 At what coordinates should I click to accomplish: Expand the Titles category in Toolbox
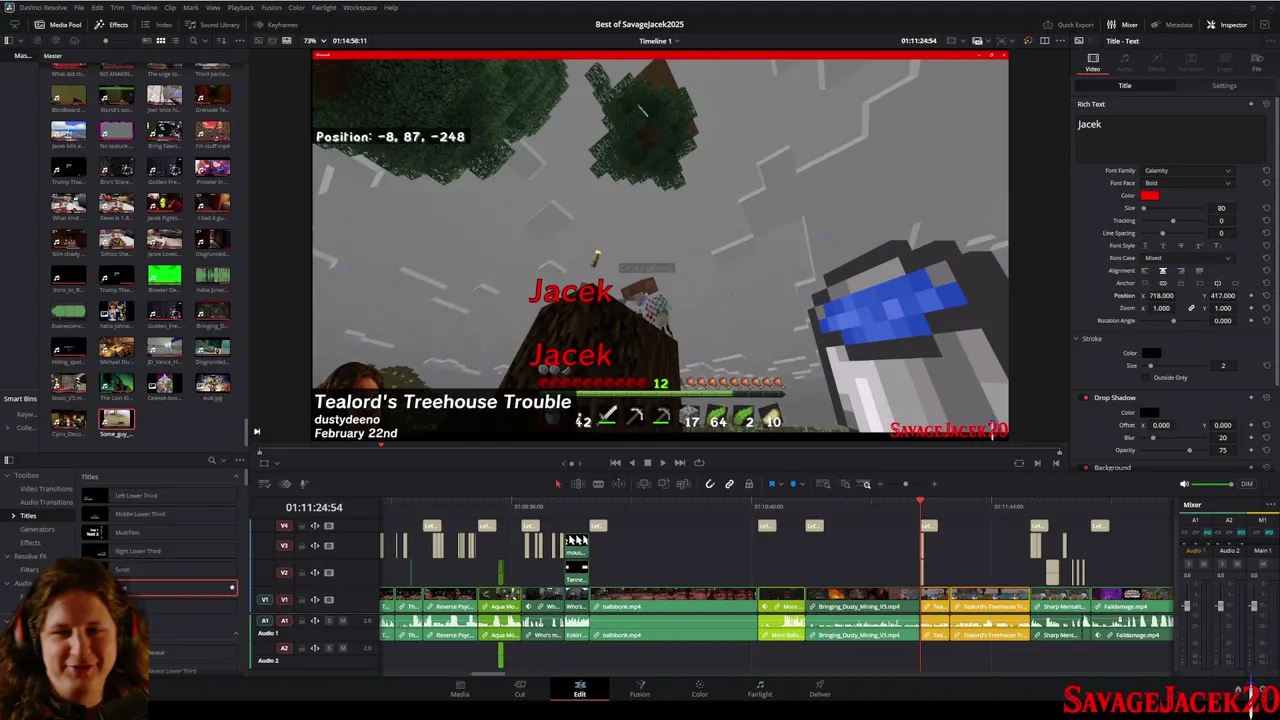point(13,516)
